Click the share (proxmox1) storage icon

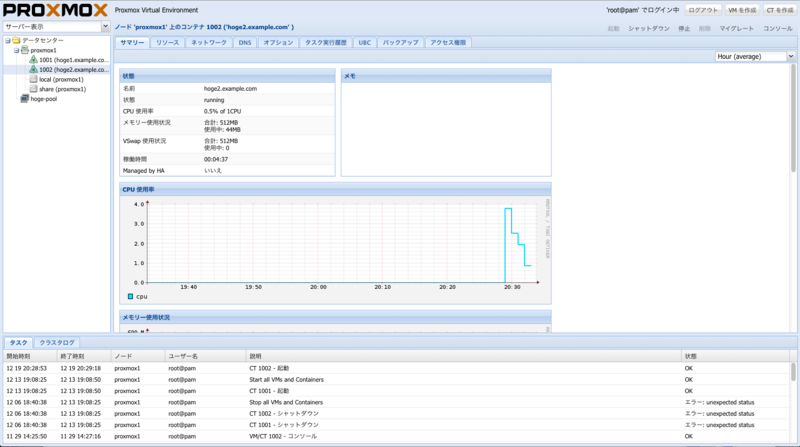[x=33, y=89]
